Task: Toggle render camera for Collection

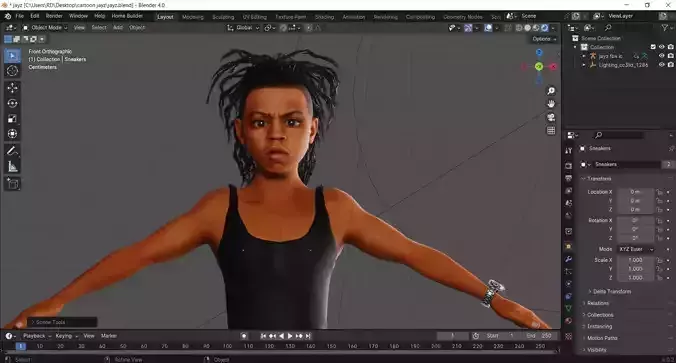Action: click(x=670, y=47)
